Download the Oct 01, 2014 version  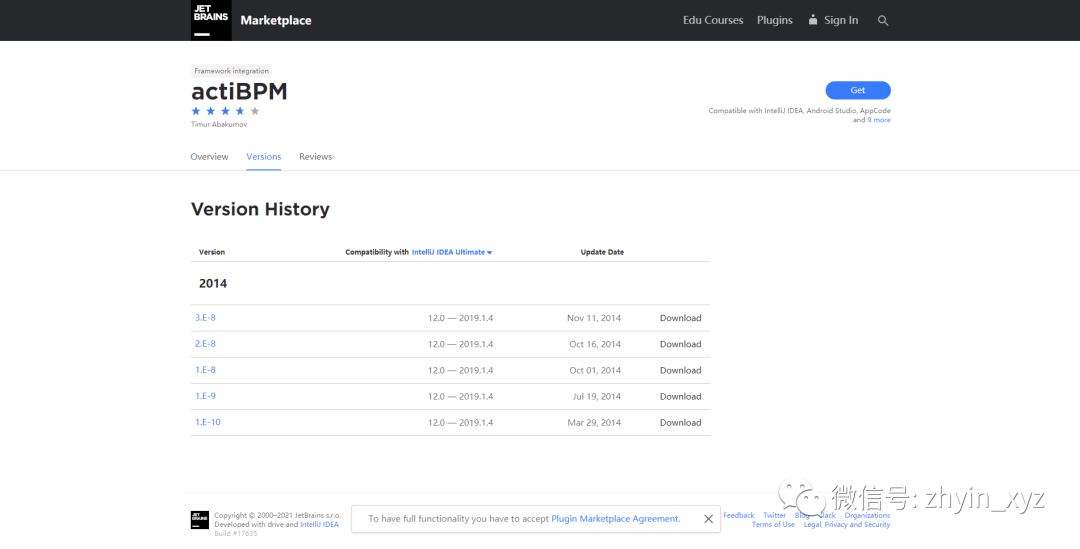681,371
